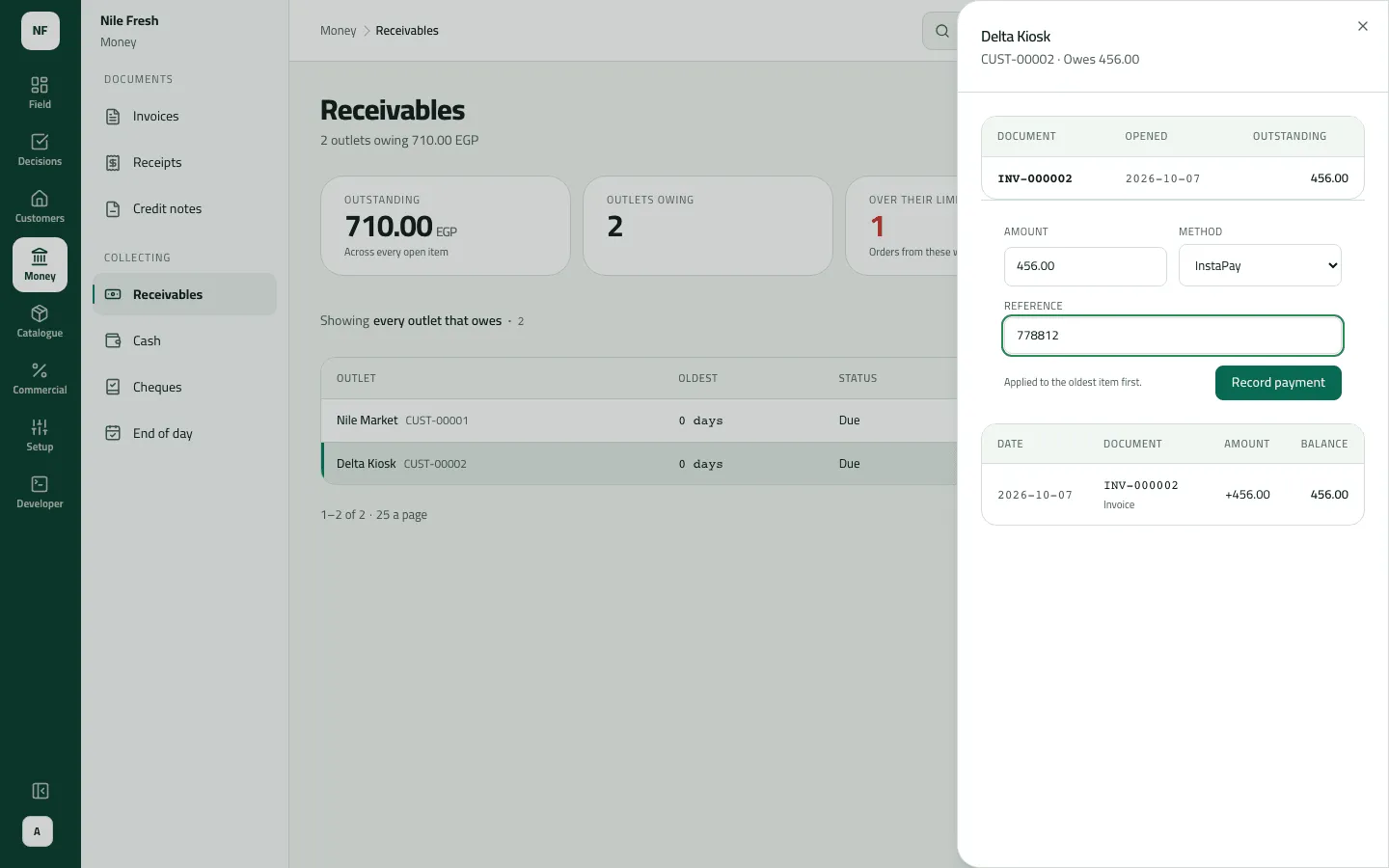Click the NF organization logo
The width and height of the screenshot is (1389, 868).
[41, 31]
